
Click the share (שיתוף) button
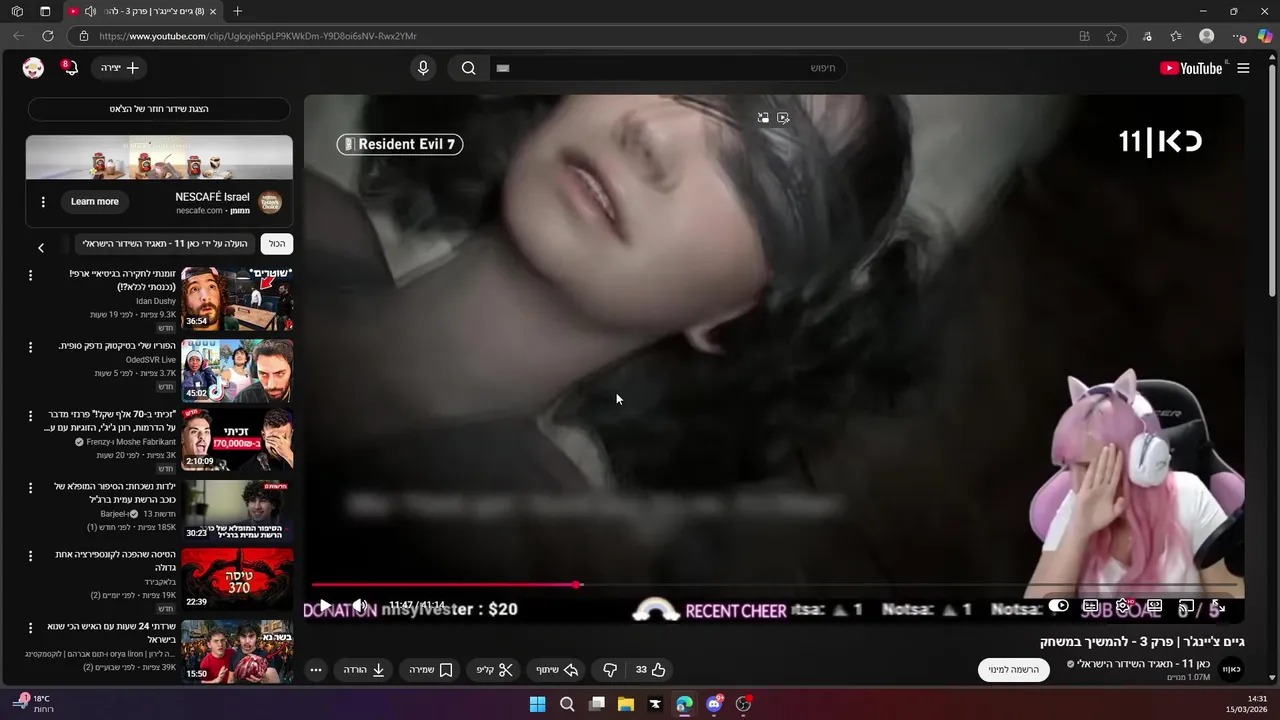point(557,670)
